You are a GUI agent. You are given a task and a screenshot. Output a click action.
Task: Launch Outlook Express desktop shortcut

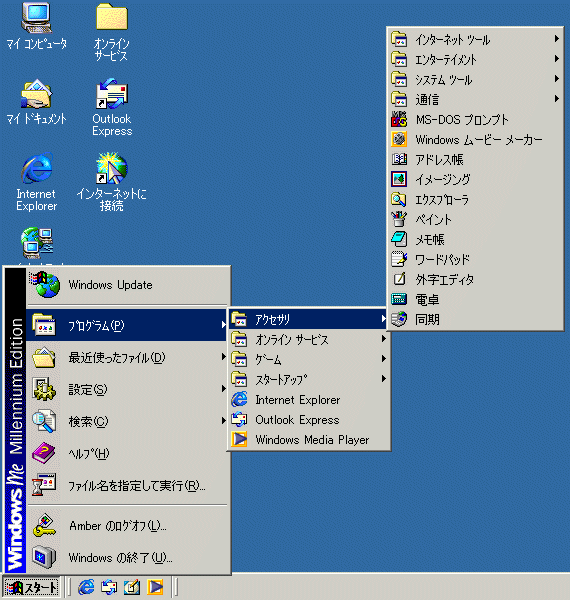coord(112,107)
